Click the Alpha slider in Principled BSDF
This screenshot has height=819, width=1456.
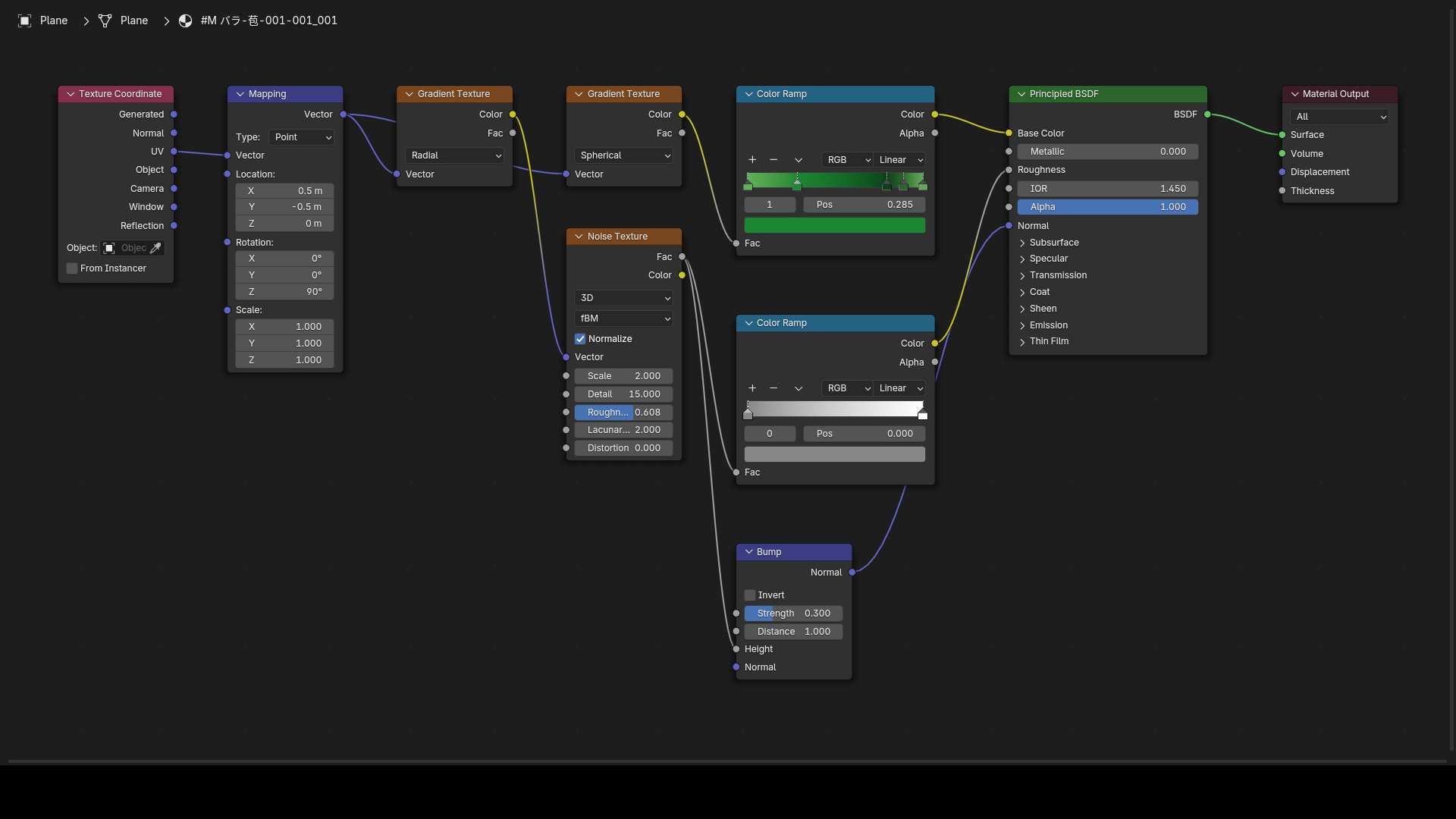[x=1108, y=207]
